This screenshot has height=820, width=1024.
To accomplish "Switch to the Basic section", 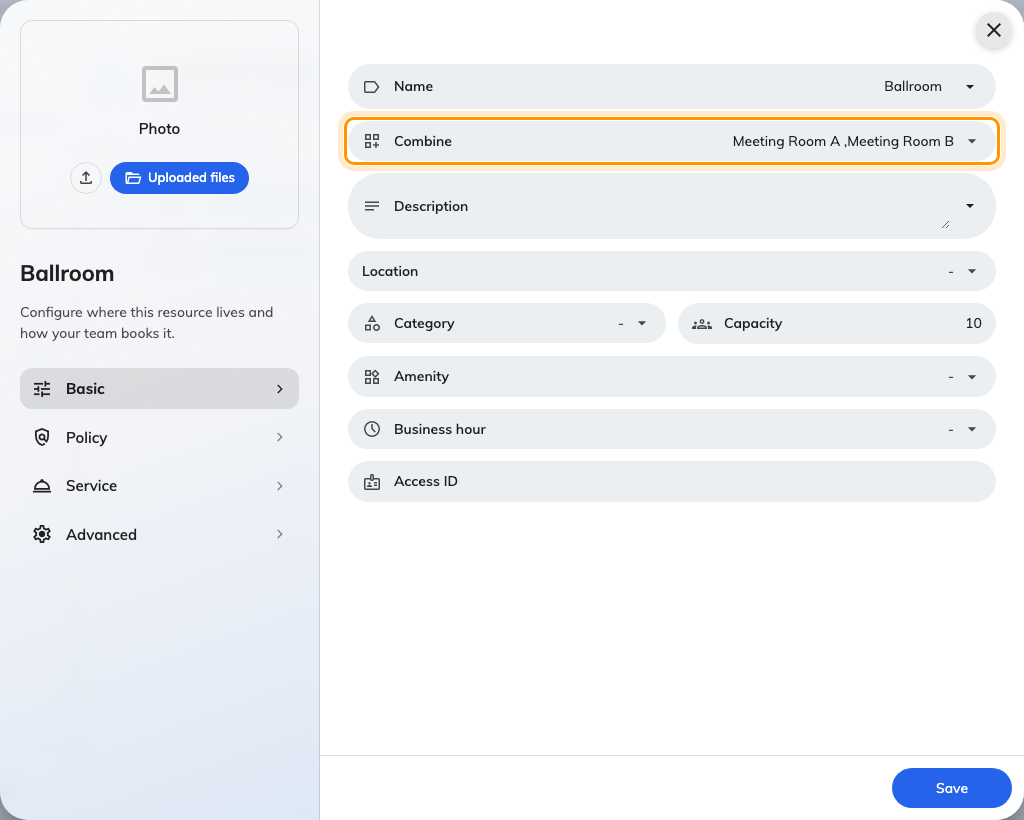I will pyautogui.click(x=159, y=388).
